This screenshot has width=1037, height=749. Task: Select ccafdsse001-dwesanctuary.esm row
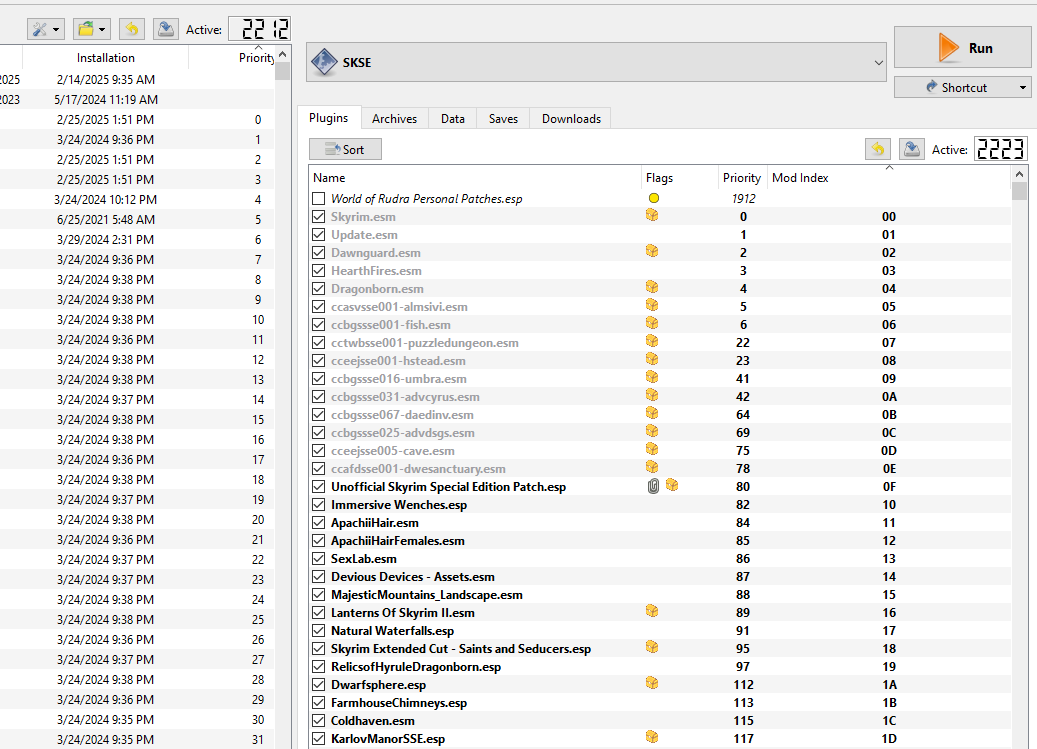point(659,469)
